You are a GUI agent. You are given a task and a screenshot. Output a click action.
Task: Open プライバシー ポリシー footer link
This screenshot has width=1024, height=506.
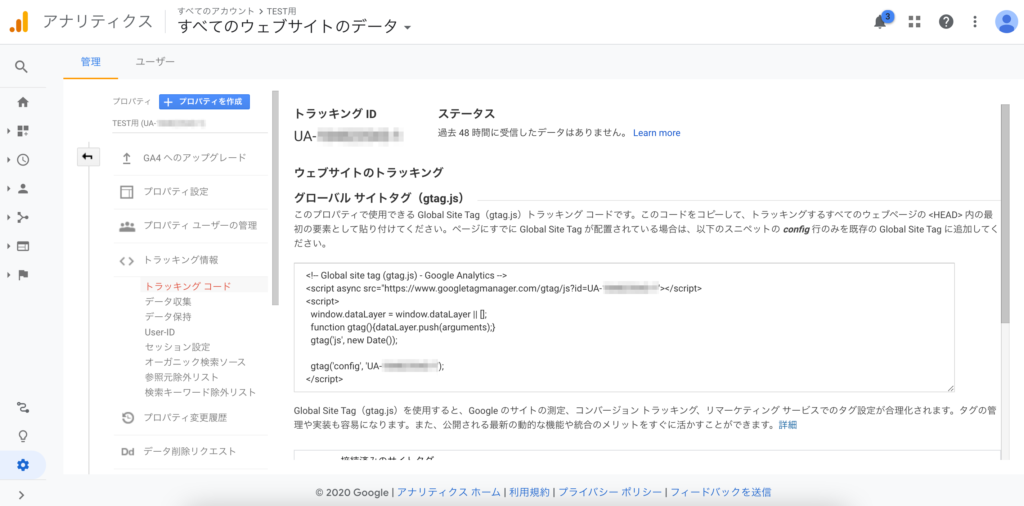tap(610, 492)
